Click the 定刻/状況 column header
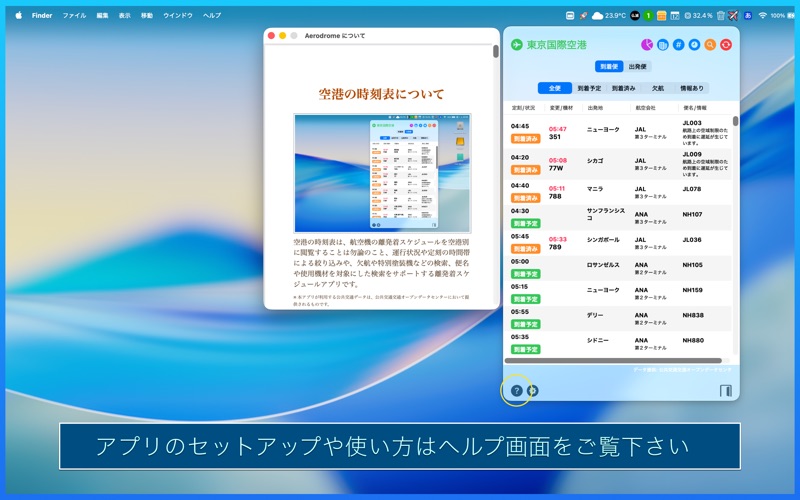The width and height of the screenshot is (800, 500). [523, 108]
